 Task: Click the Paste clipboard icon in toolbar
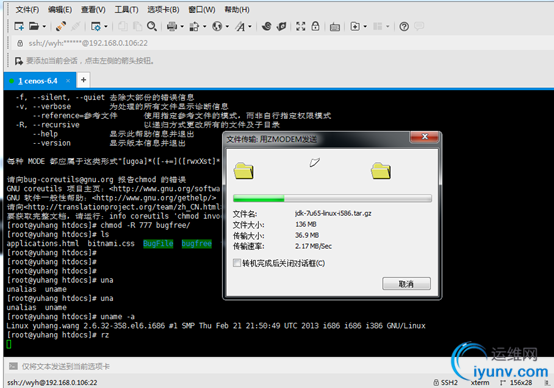tap(137, 26)
